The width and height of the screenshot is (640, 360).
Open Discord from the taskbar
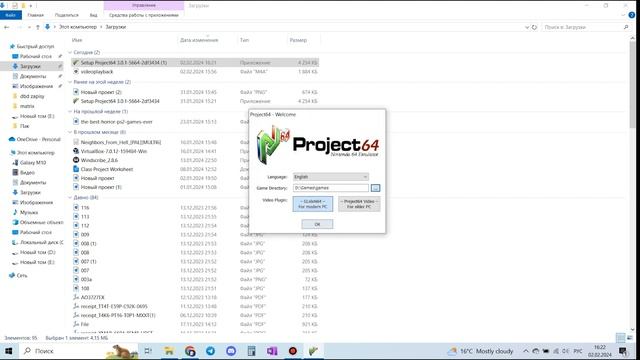pos(231,351)
